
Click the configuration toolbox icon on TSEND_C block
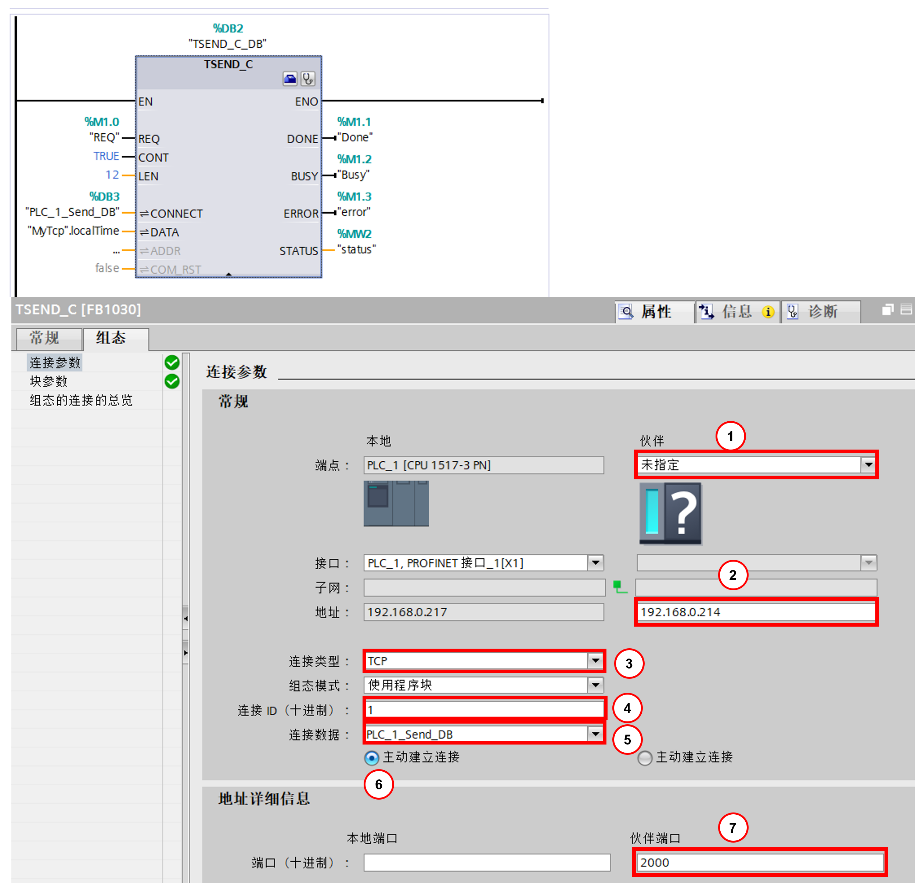[291, 78]
